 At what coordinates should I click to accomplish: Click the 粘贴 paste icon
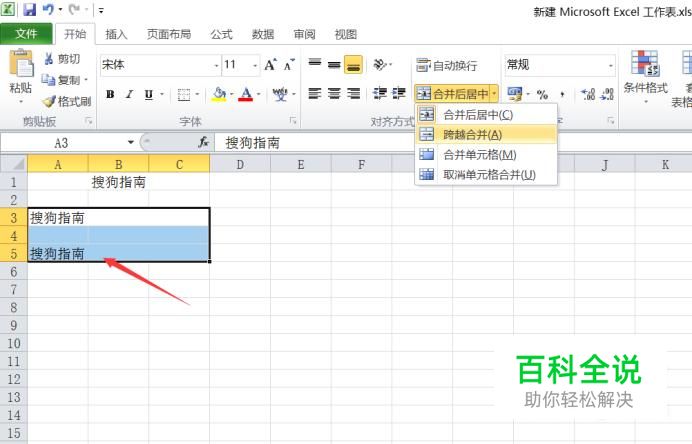pos(21,65)
